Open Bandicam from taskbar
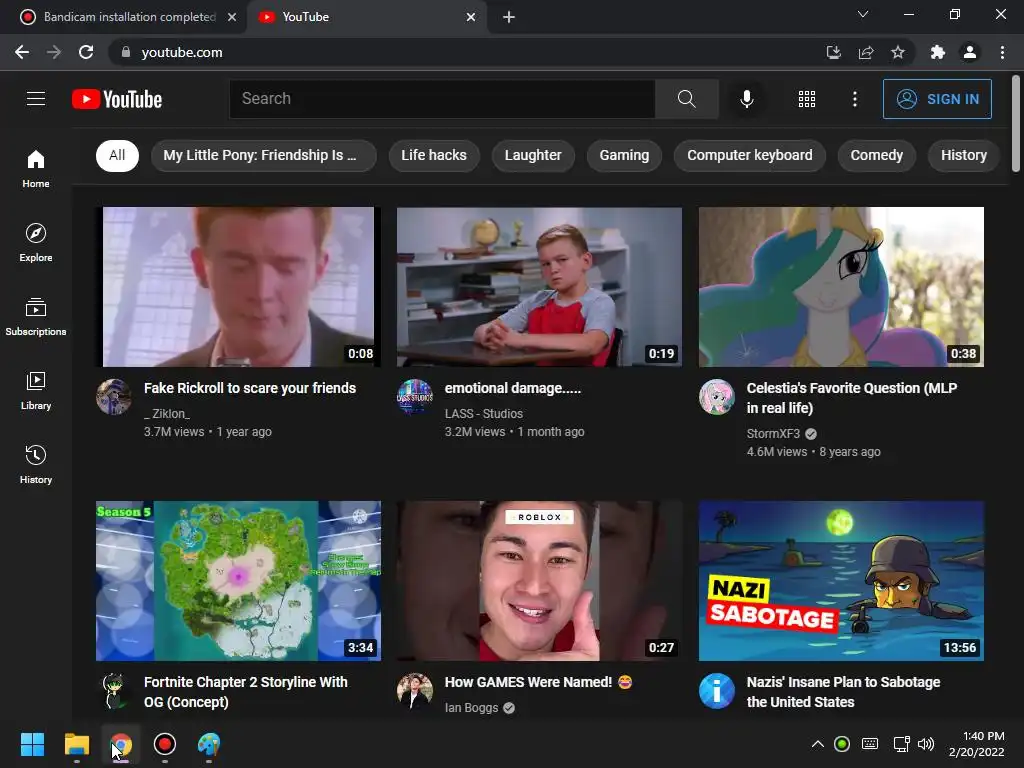The image size is (1024, 768). coord(165,744)
